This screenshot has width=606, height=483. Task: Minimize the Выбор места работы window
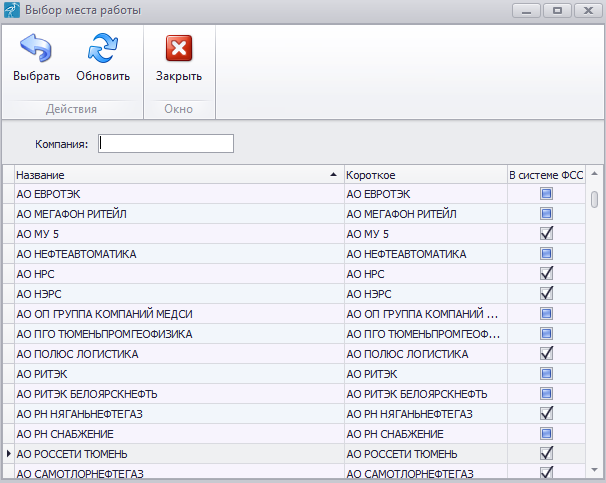pos(527,10)
